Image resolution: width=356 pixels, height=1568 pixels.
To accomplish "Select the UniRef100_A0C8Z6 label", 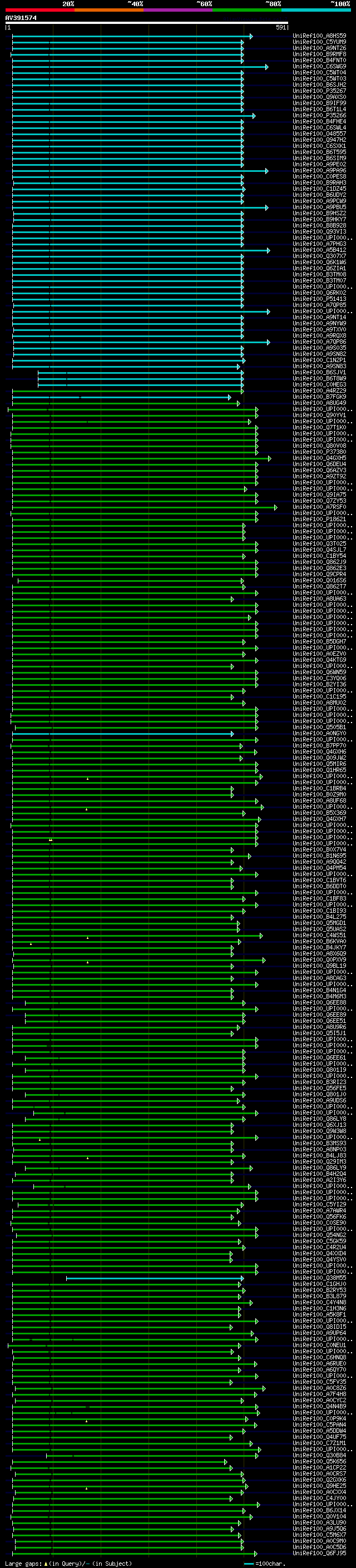I will pos(319,1387).
